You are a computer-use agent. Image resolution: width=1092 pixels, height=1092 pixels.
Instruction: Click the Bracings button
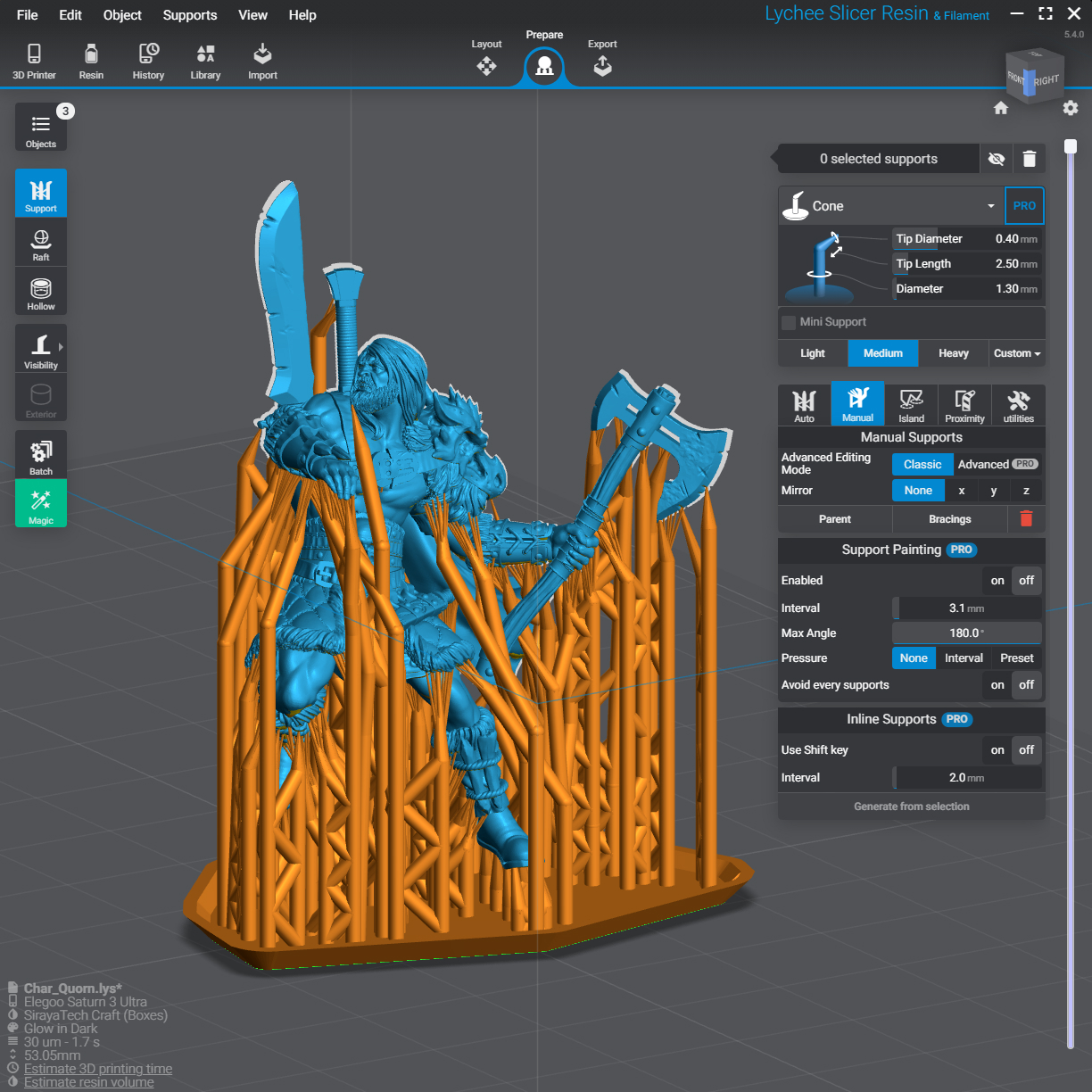949,519
